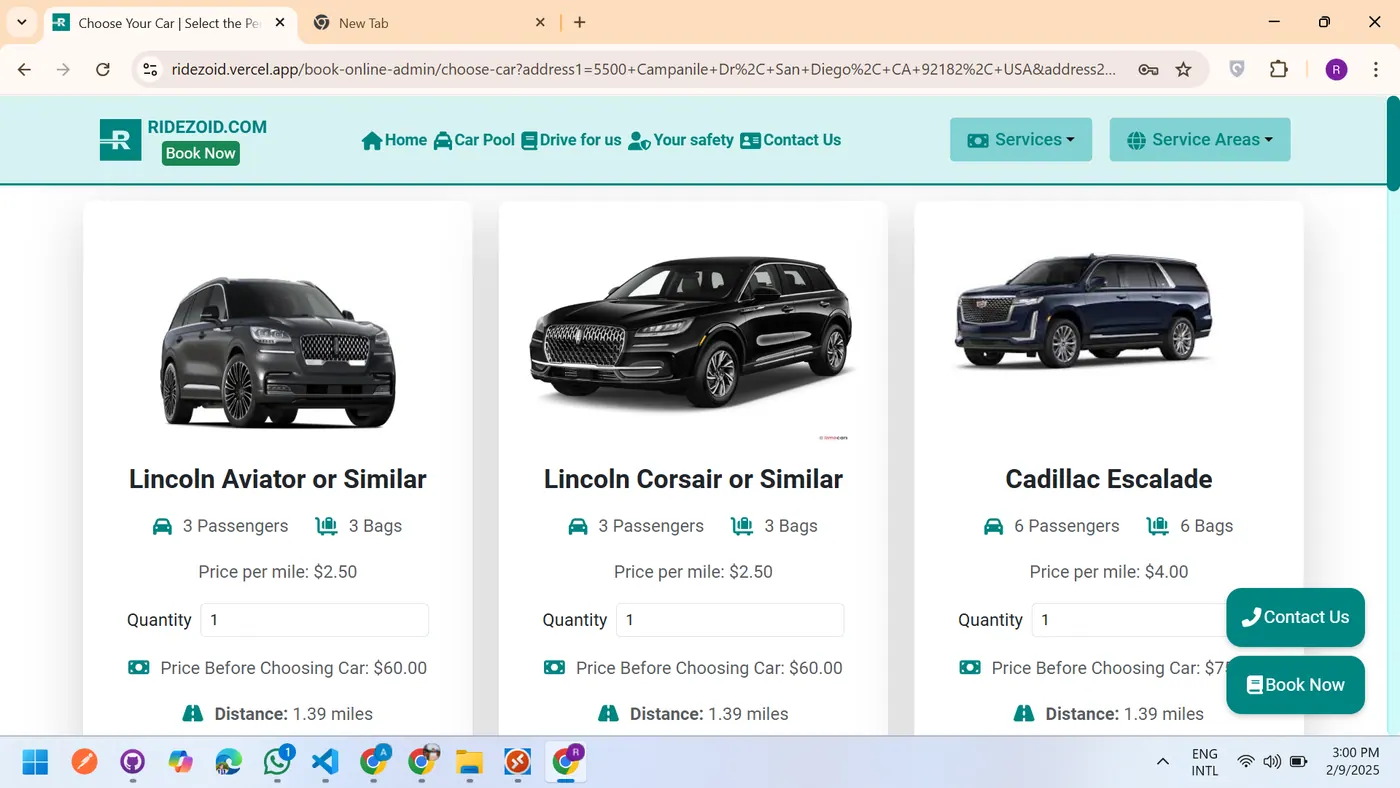This screenshot has width=1400, height=788.
Task: Click the passenger car icon for Lincoln Corsair
Action: [x=578, y=526]
